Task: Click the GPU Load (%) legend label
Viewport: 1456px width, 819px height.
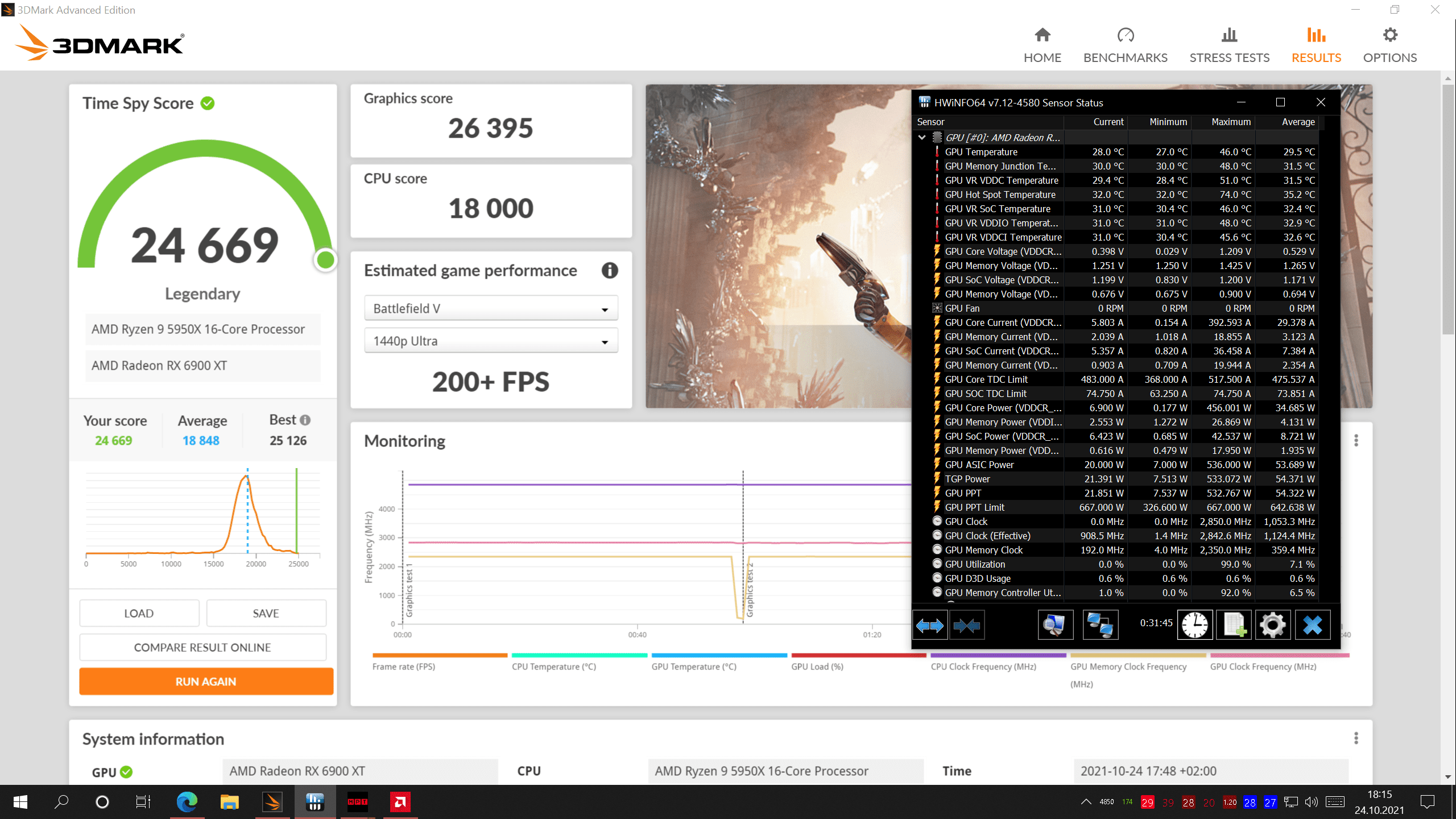Action: point(817,667)
